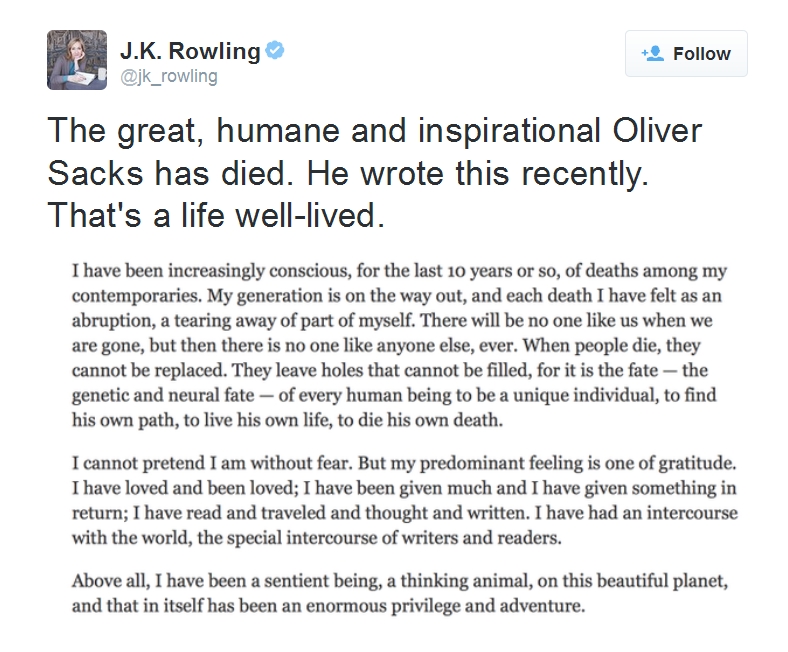This screenshot has width=788, height=652.
Task: Follow J.K. Rowling using the Follow label
Action: 702,53
